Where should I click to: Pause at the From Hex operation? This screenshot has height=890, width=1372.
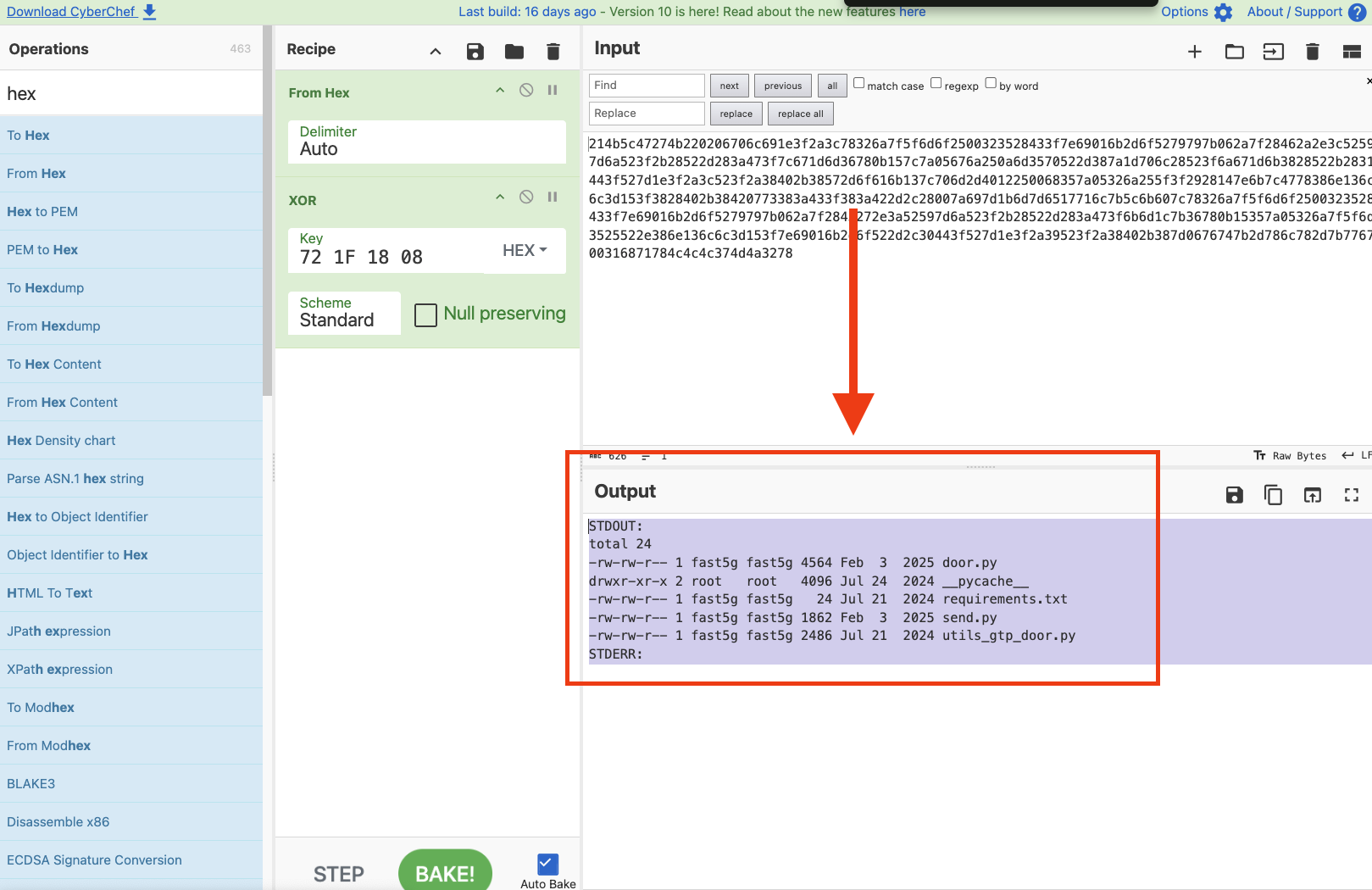[x=553, y=91]
